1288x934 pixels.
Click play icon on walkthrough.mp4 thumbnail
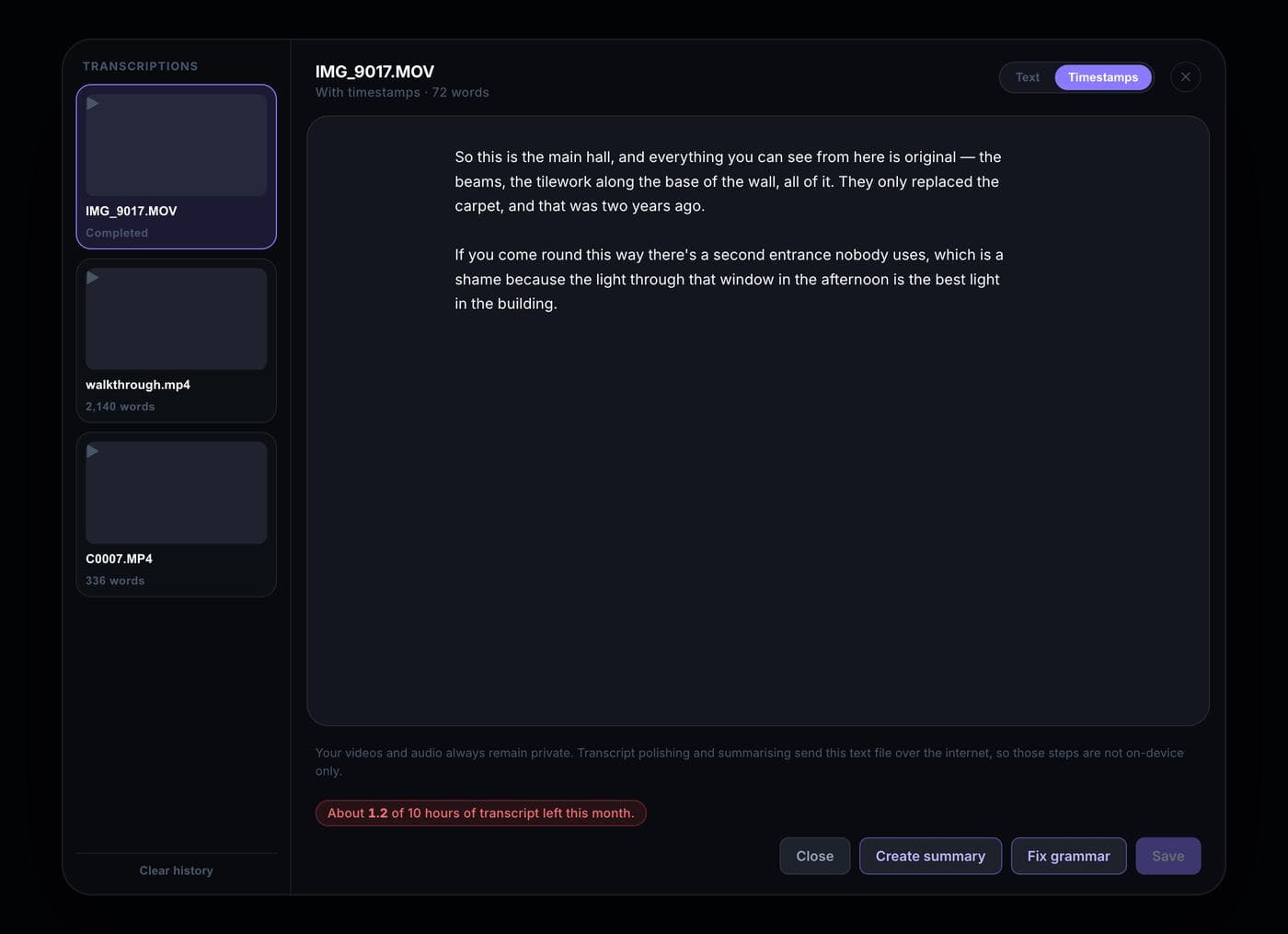coord(92,277)
